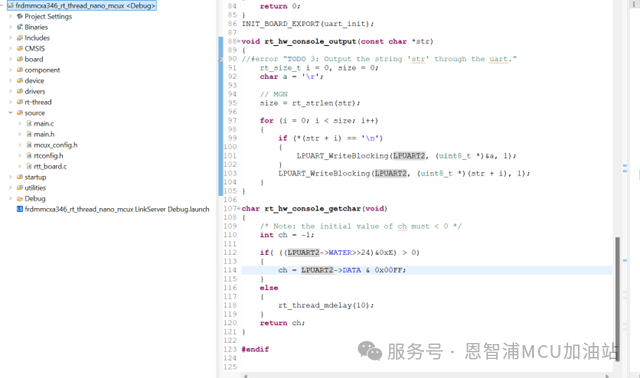Click the Binaries icon
The image size is (640, 378).
[20, 27]
